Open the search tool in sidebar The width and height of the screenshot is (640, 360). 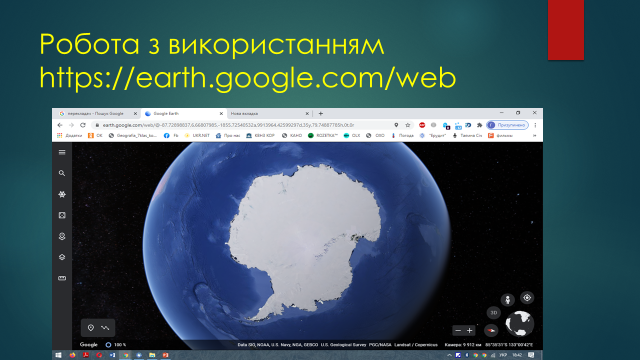(x=62, y=173)
